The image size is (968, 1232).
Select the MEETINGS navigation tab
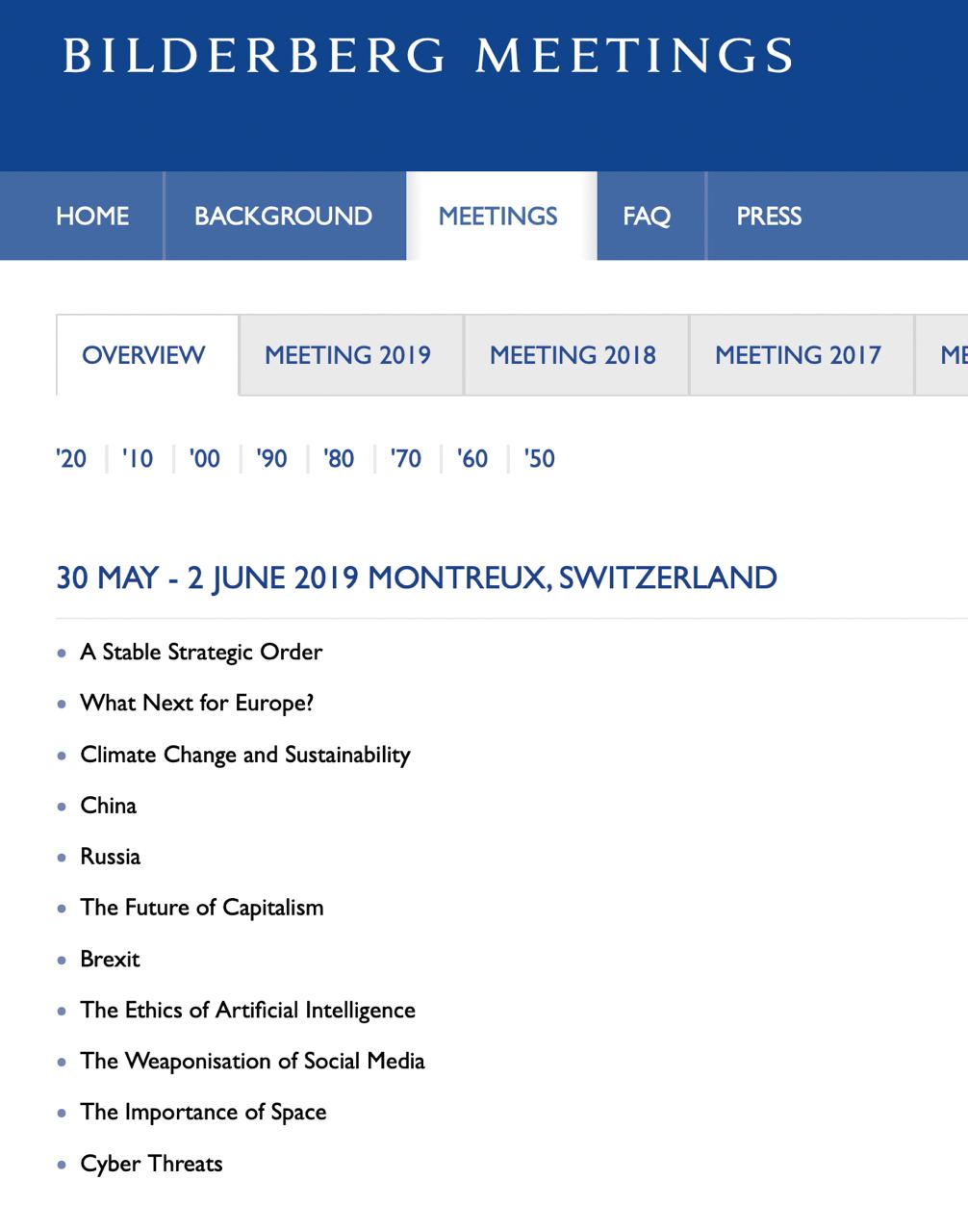(x=498, y=216)
